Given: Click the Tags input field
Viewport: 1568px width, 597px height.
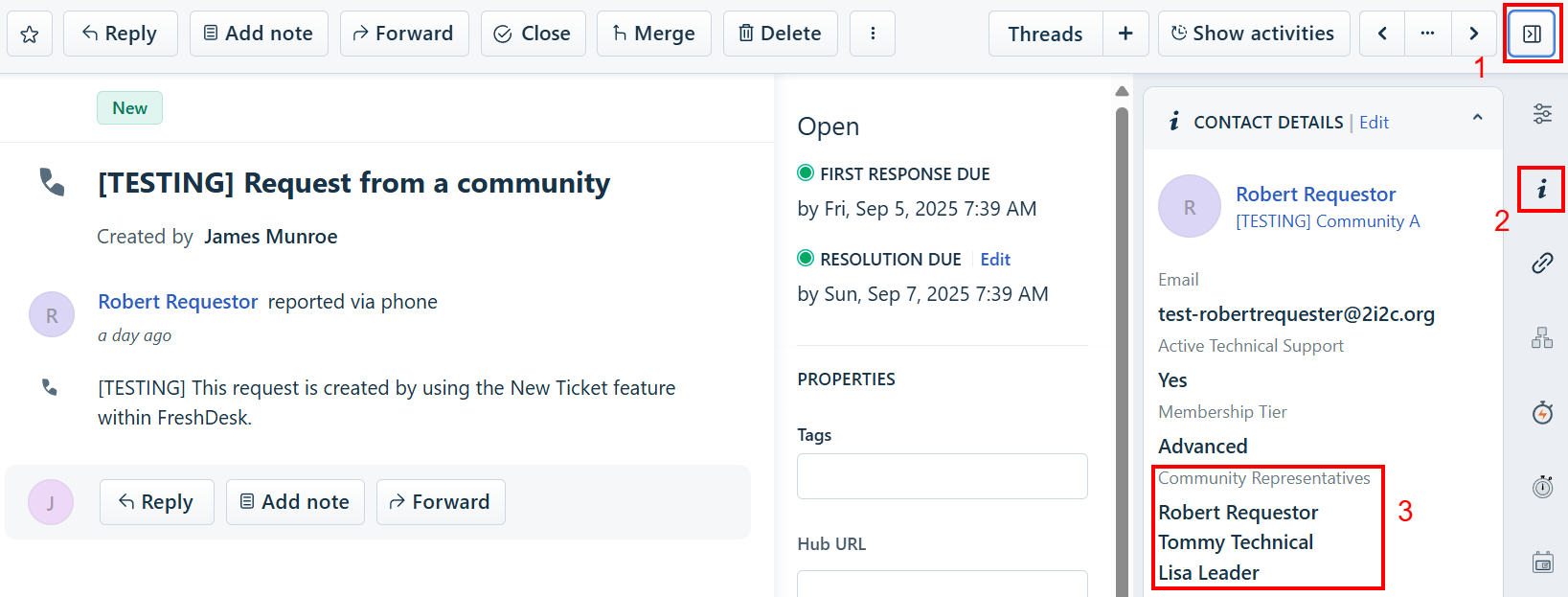Looking at the screenshot, I should click(x=942, y=476).
